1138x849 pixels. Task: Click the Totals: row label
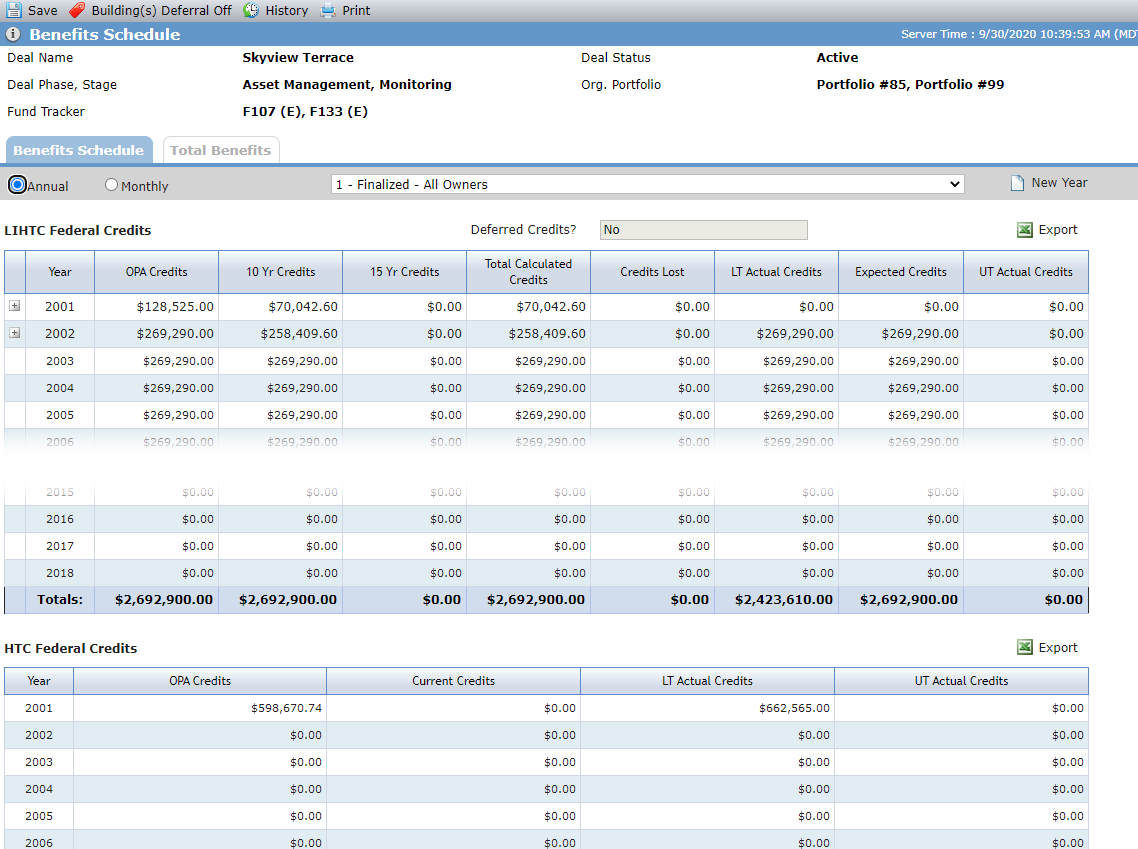pyautogui.click(x=60, y=599)
